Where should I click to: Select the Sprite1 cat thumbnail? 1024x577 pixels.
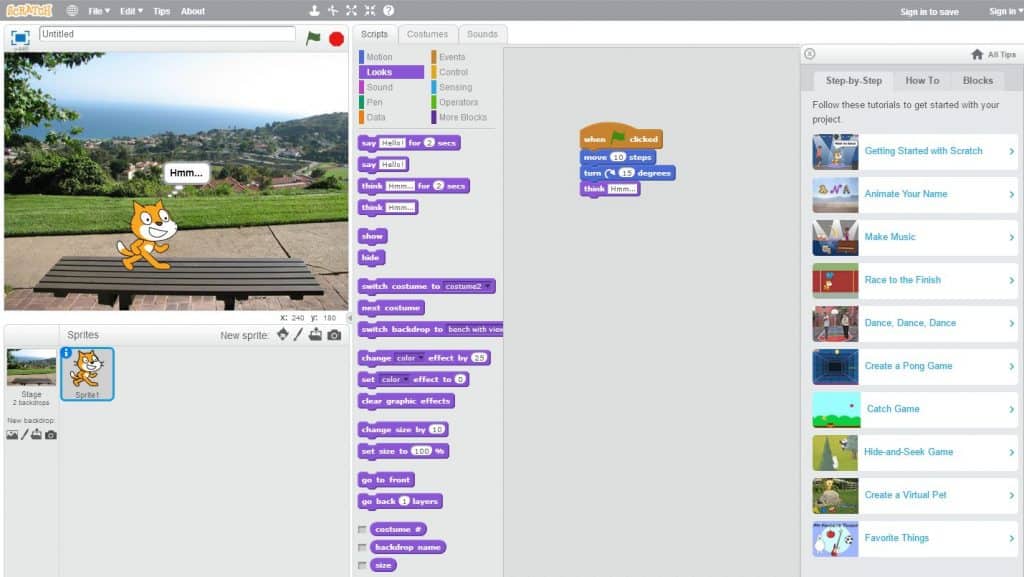coord(88,374)
